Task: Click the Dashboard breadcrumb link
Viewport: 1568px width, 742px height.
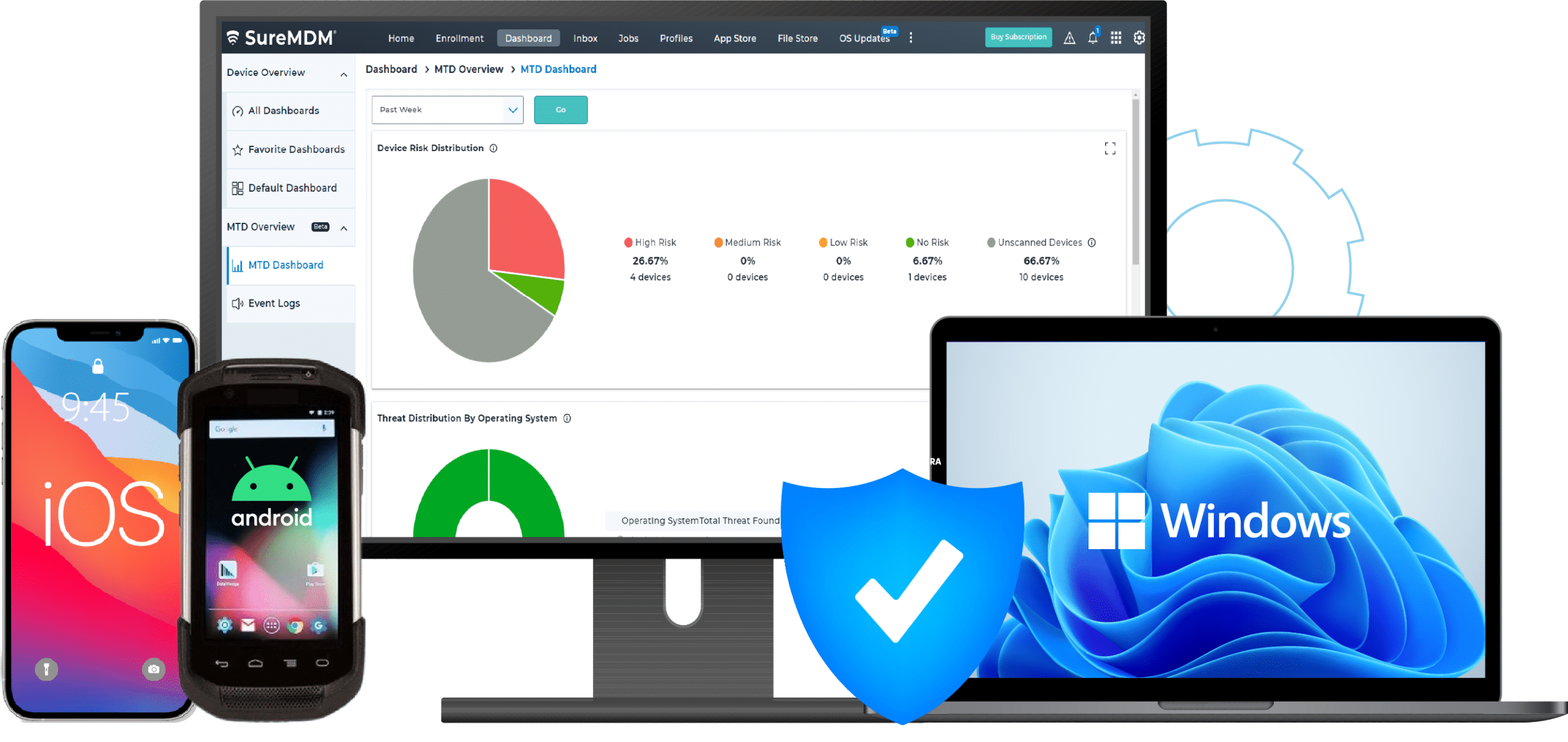Action: [391, 69]
